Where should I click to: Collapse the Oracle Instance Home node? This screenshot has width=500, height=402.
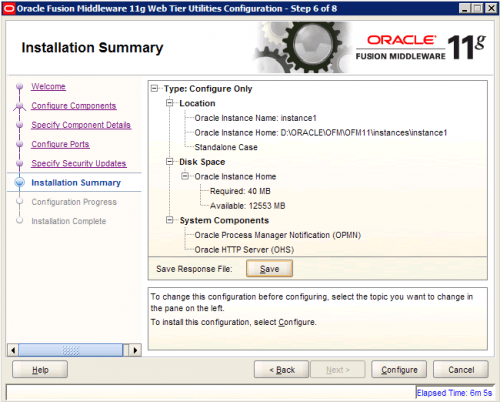tap(185, 176)
